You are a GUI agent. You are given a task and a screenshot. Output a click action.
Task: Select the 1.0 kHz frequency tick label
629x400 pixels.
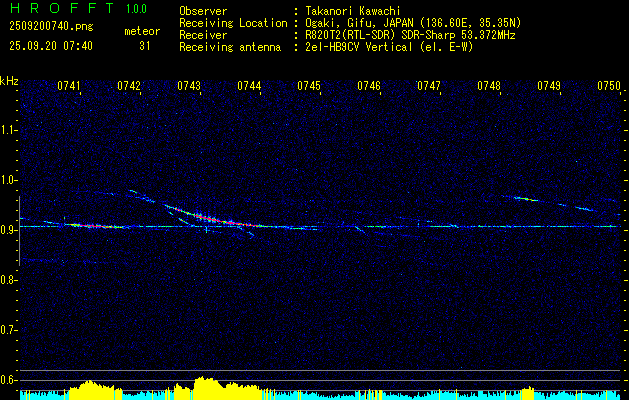[x=9, y=179]
